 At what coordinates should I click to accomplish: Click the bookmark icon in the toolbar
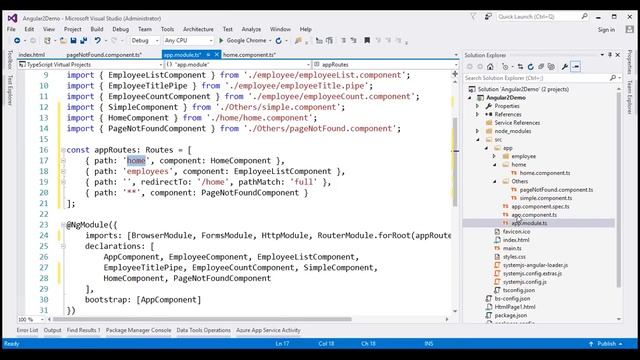click(x=367, y=40)
